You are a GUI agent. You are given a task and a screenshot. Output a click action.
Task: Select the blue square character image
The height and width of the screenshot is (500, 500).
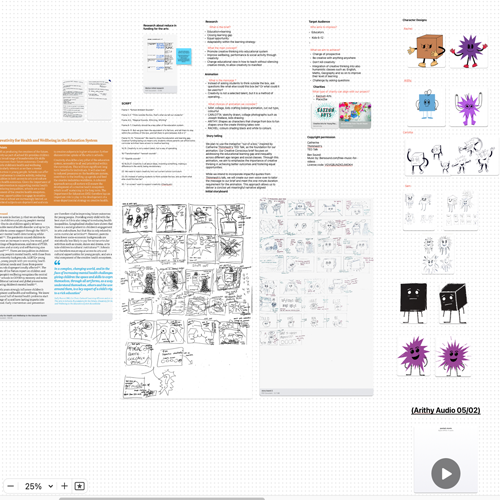pos(426,107)
